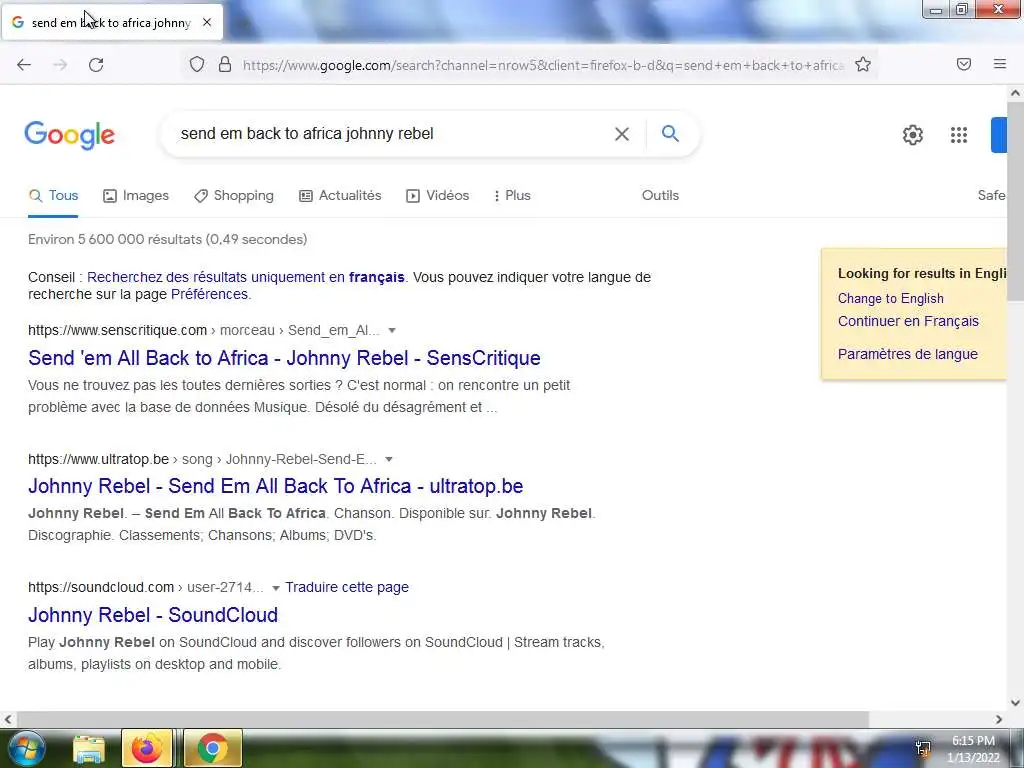Open the Google apps grid
1024x768 pixels.
click(959, 135)
